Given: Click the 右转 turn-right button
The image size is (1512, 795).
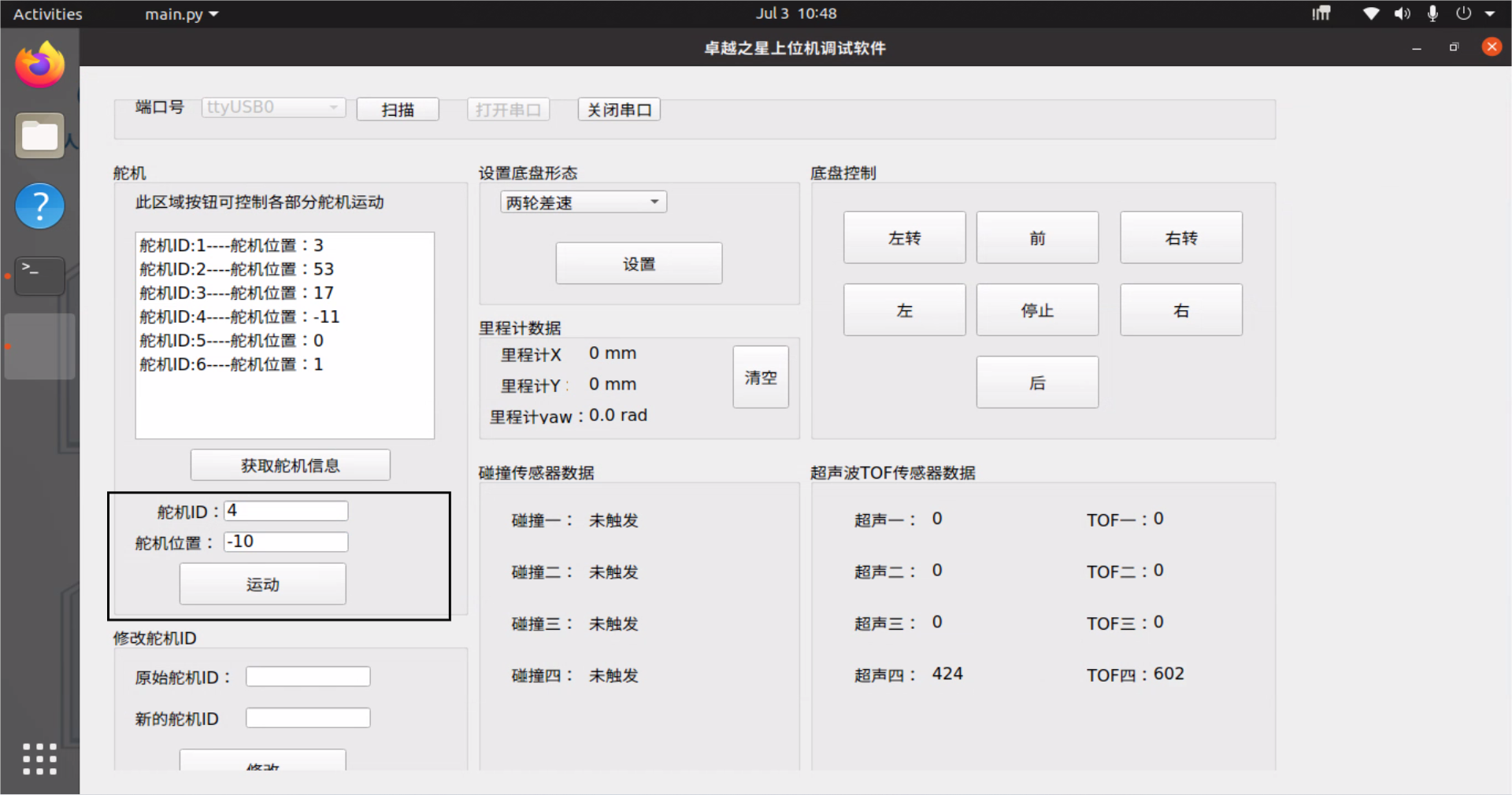Looking at the screenshot, I should pyautogui.click(x=1181, y=238).
